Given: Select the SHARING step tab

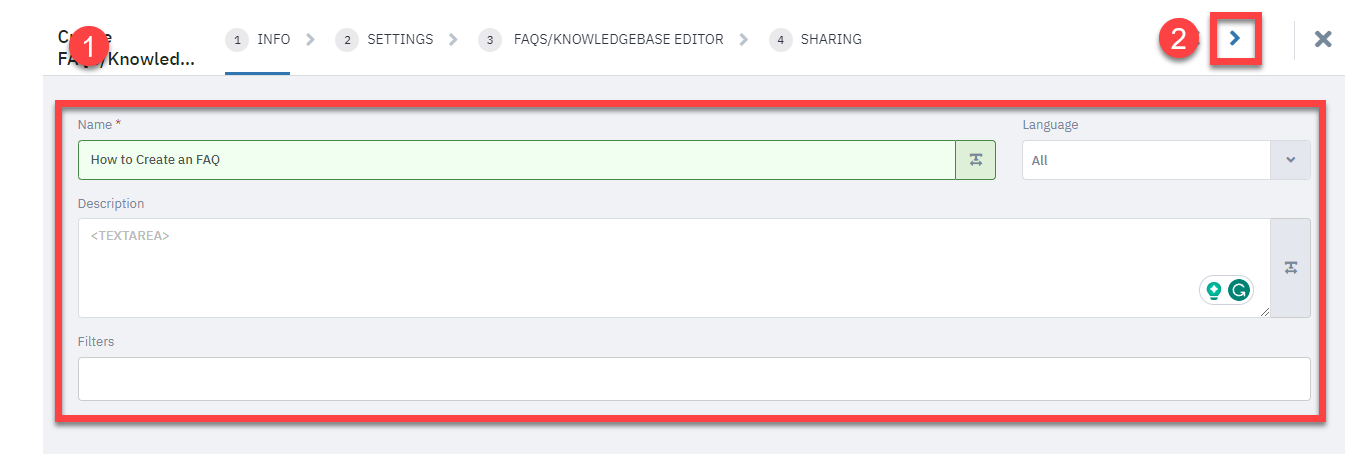Looking at the screenshot, I should [815, 40].
